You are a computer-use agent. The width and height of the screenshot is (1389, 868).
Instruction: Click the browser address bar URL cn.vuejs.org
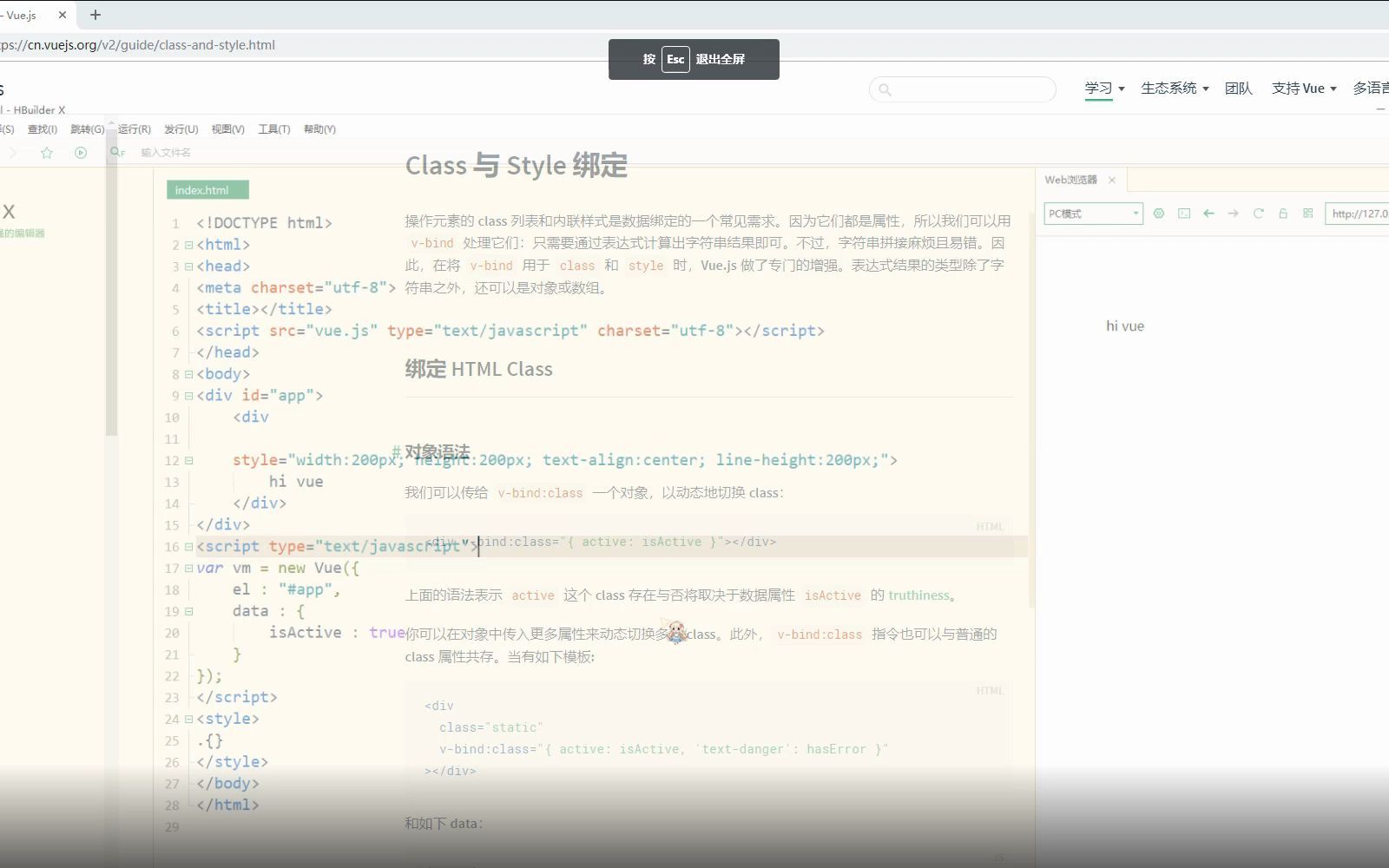(137, 45)
